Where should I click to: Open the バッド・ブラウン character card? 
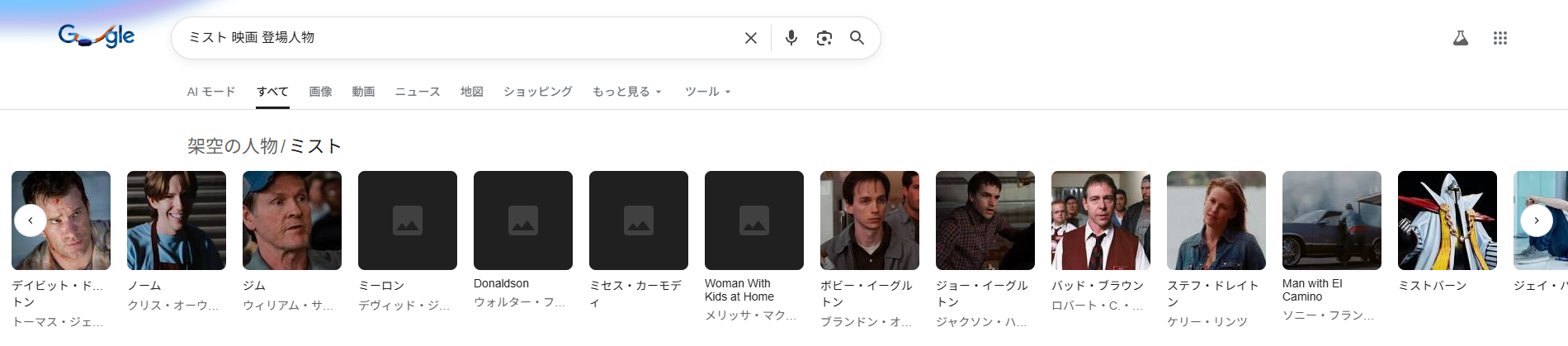coord(1100,220)
